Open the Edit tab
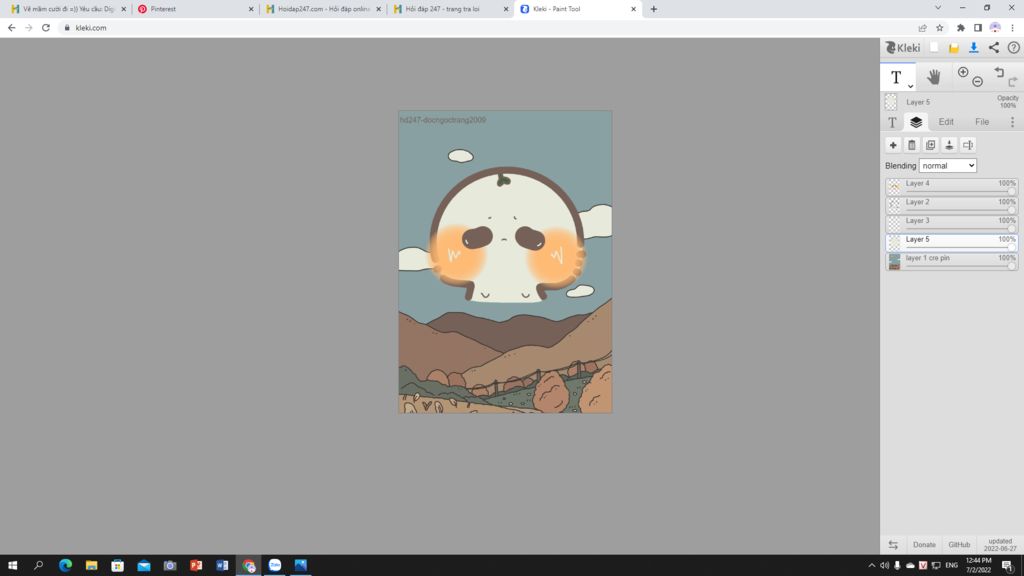1024x576 pixels. click(946, 122)
